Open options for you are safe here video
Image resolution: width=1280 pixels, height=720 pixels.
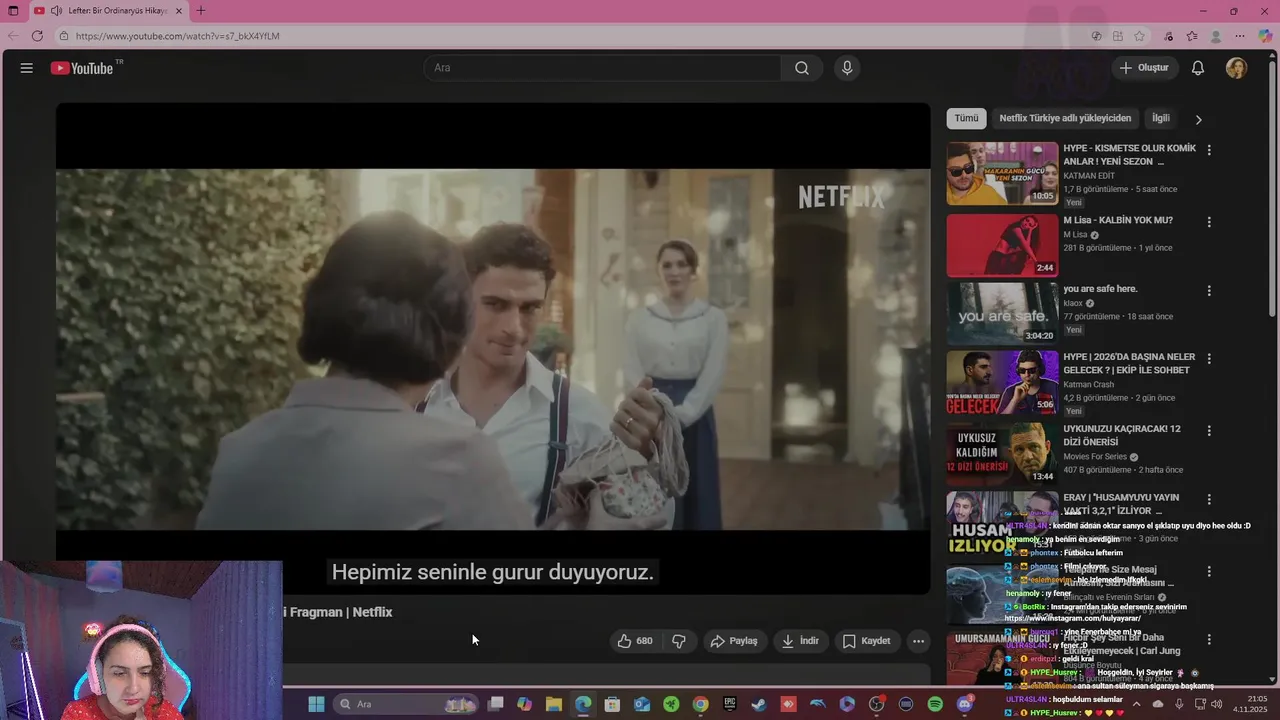1209,291
